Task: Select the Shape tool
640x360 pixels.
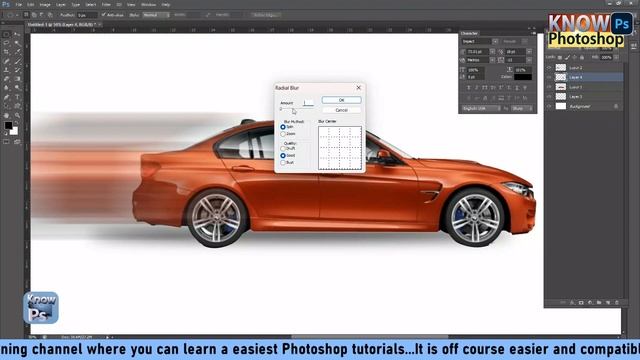Action: tap(17, 106)
